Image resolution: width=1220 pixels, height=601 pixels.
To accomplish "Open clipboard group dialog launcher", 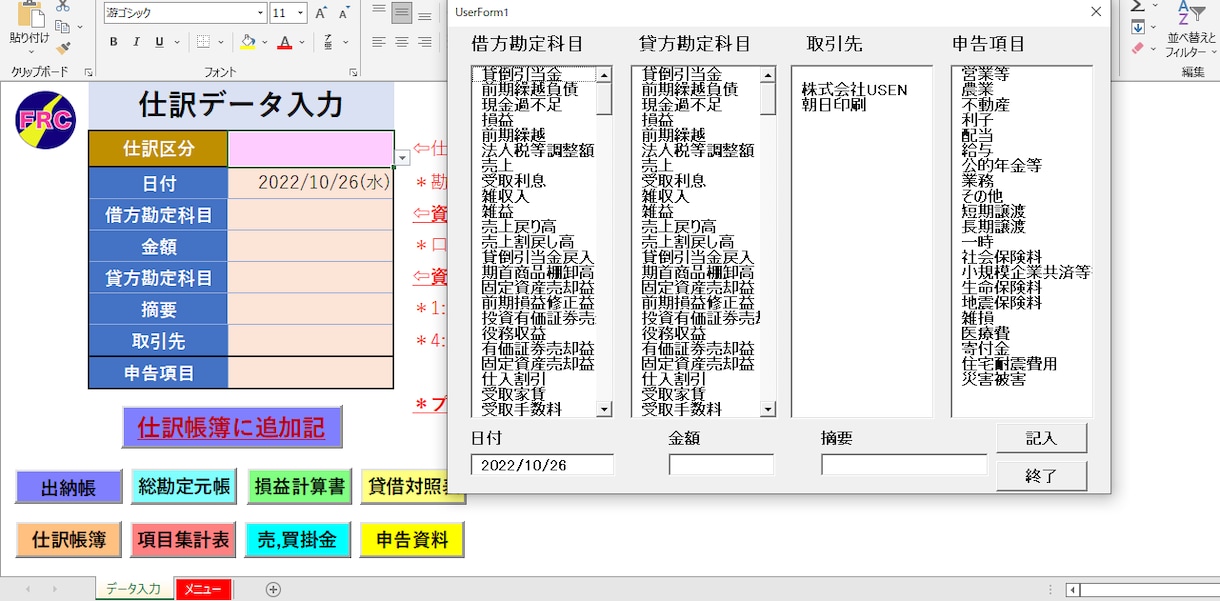I will click(x=88, y=73).
